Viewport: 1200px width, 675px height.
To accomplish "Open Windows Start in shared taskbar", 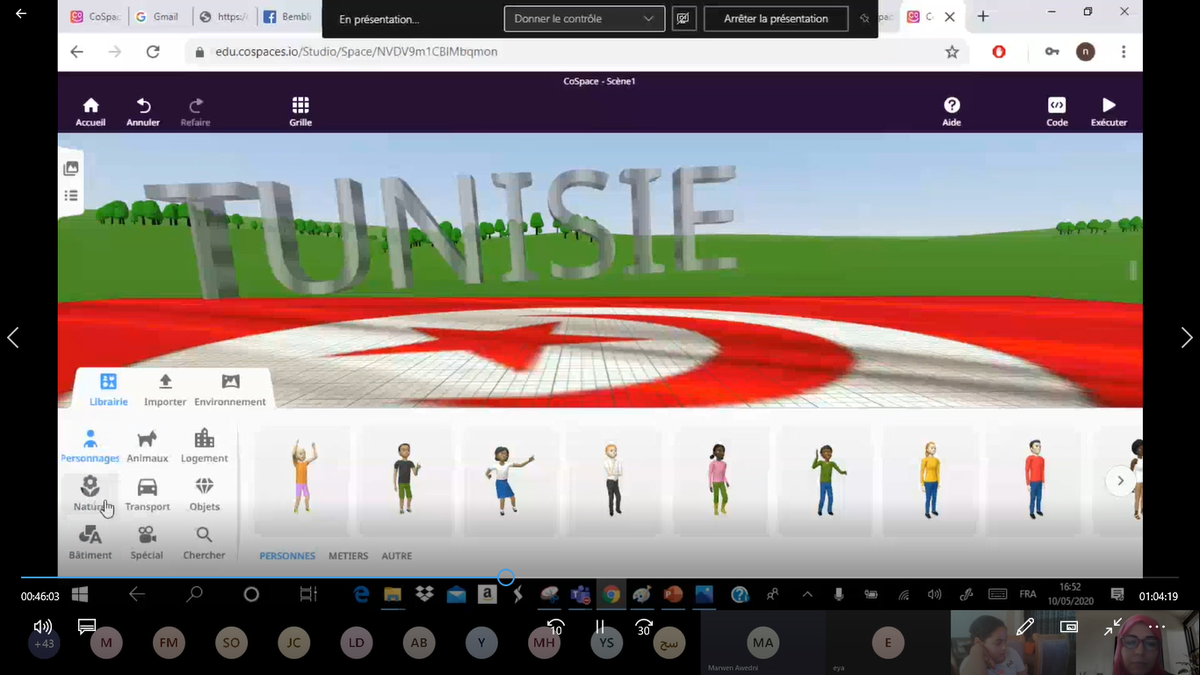I will 80,594.
